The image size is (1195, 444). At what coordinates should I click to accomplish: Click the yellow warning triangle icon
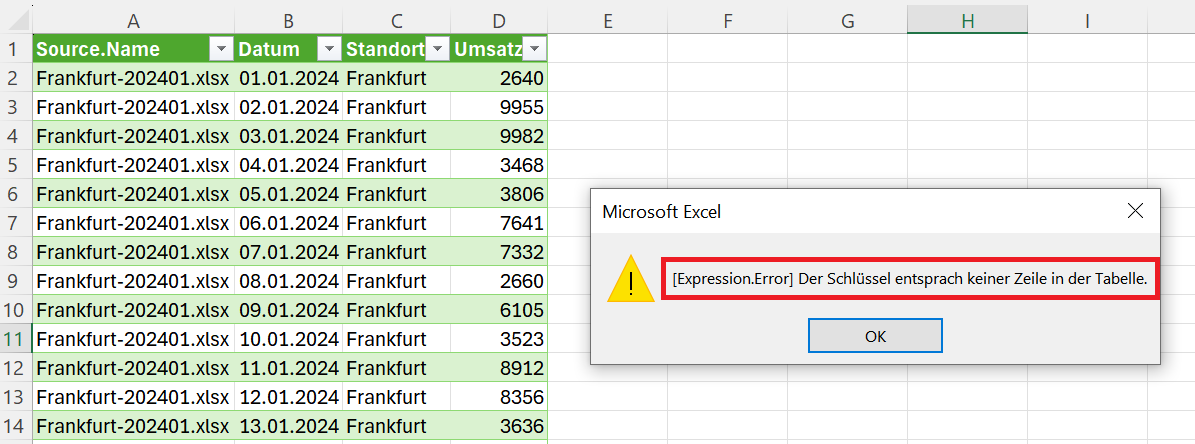click(630, 279)
